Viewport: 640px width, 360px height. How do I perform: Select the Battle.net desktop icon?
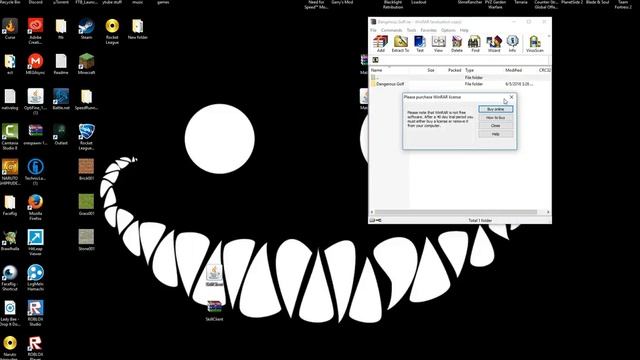pyautogui.click(x=61, y=100)
